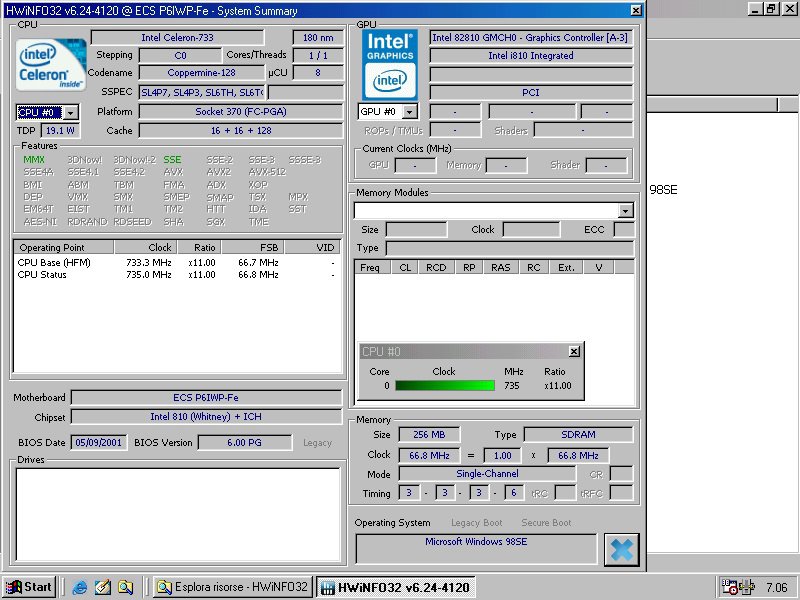The height and width of the screenshot is (600, 800).
Task: Expand the GPU #0 selector dropdown
Action: pos(409,112)
